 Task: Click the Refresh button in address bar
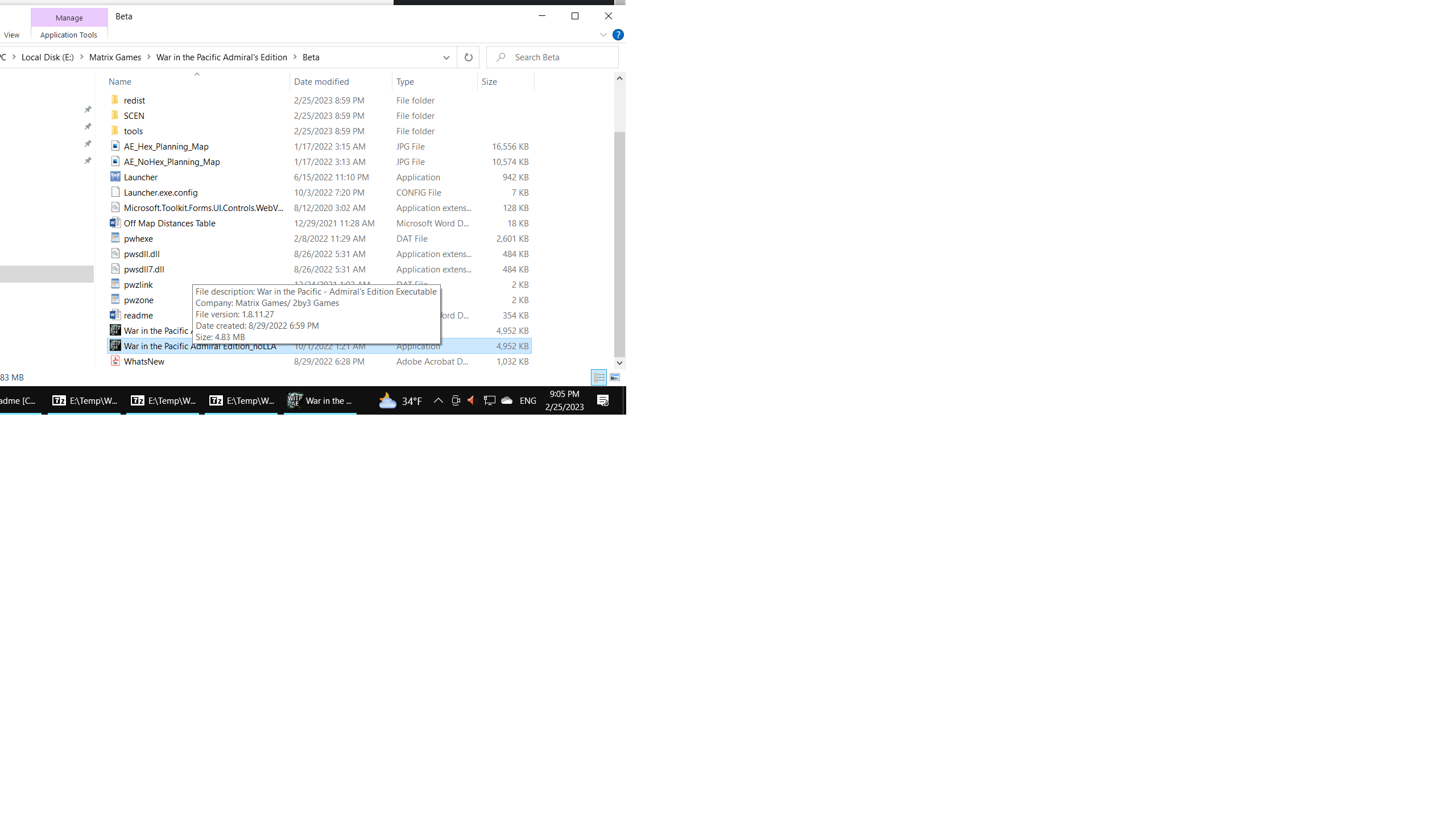(468, 57)
